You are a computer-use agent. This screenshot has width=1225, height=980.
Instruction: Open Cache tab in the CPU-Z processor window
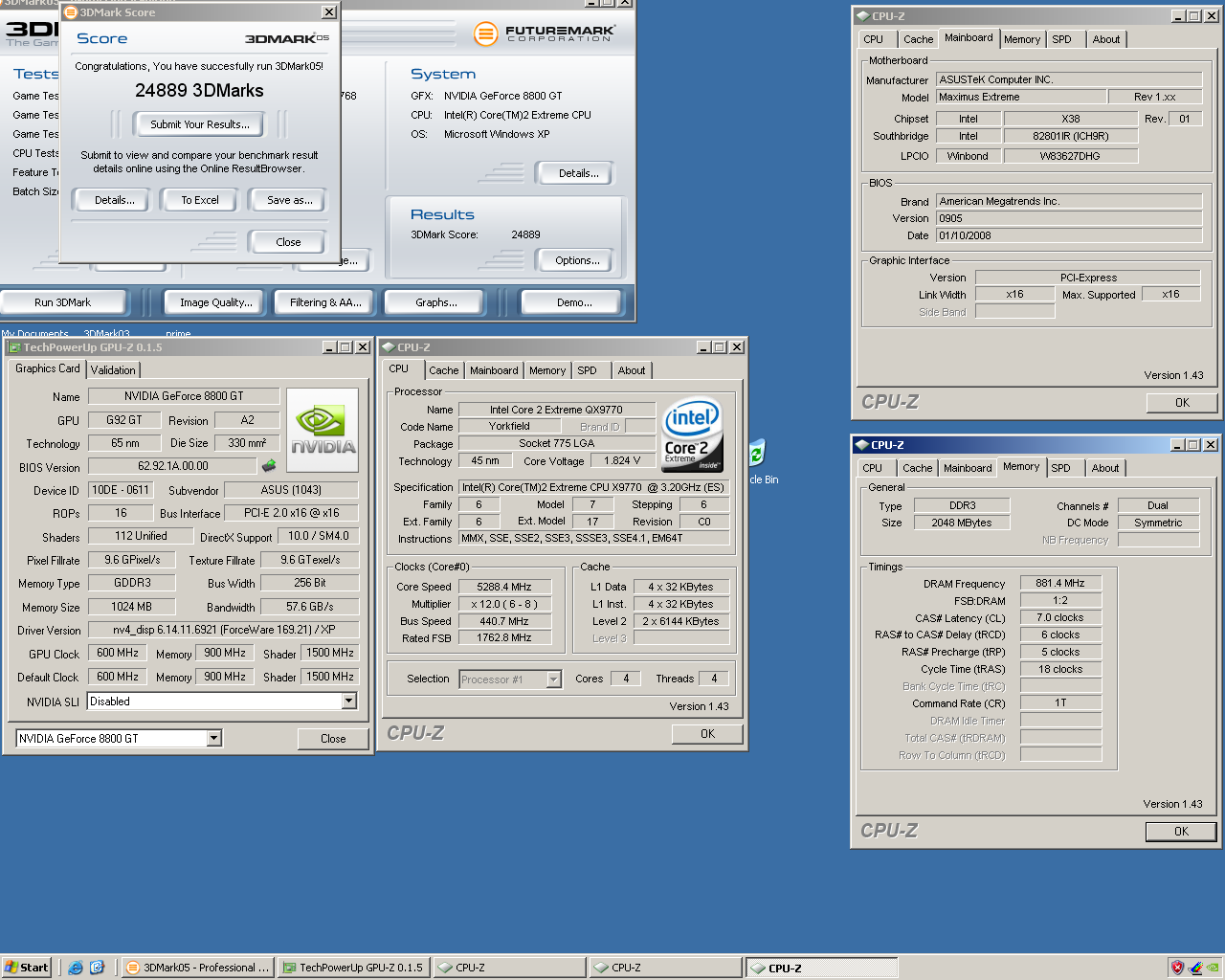(x=444, y=370)
